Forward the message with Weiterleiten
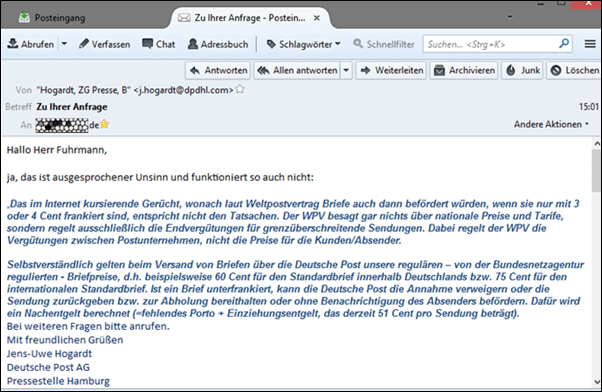This screenshot has height=392, width=602. (391, 70)
